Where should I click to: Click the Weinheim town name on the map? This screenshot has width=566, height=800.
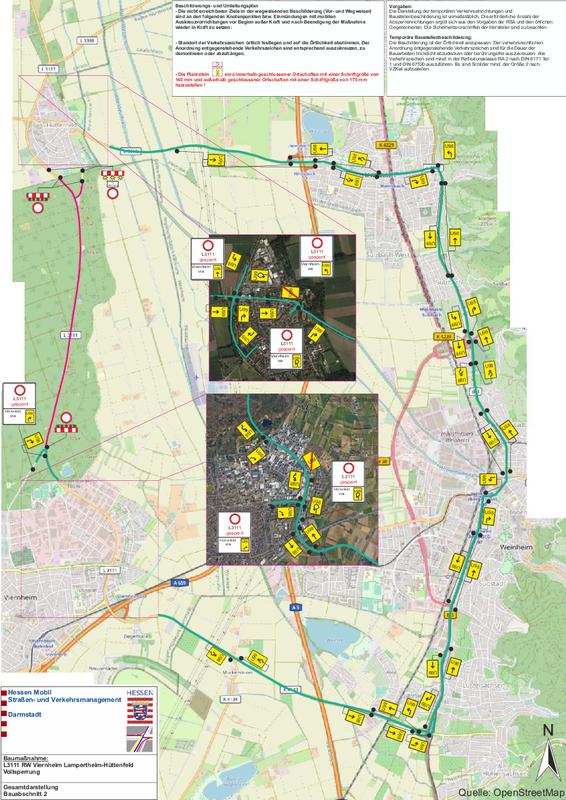click(x=514, y=547)
